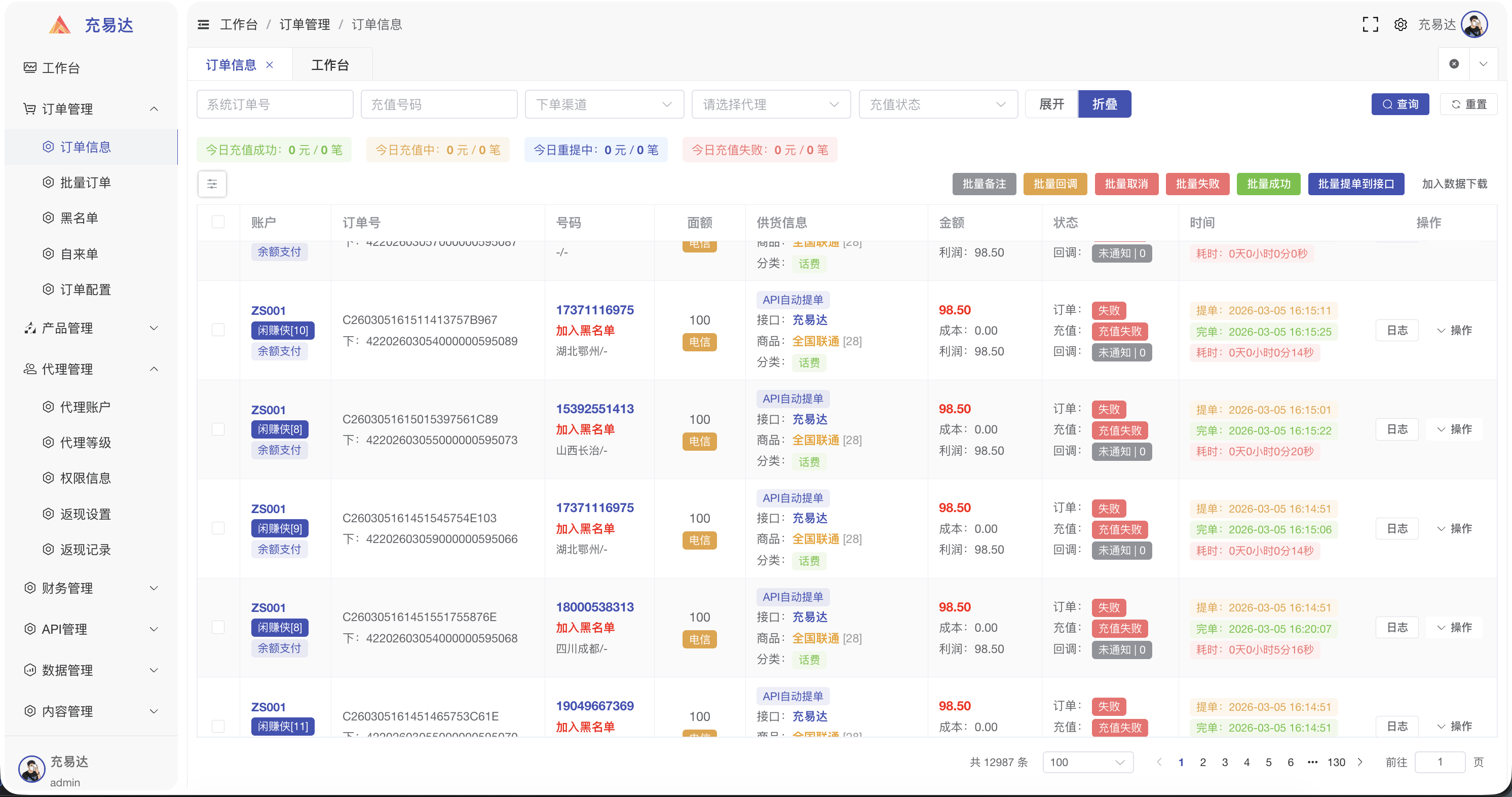Switch to the 工作台 tab

[330, 64]
